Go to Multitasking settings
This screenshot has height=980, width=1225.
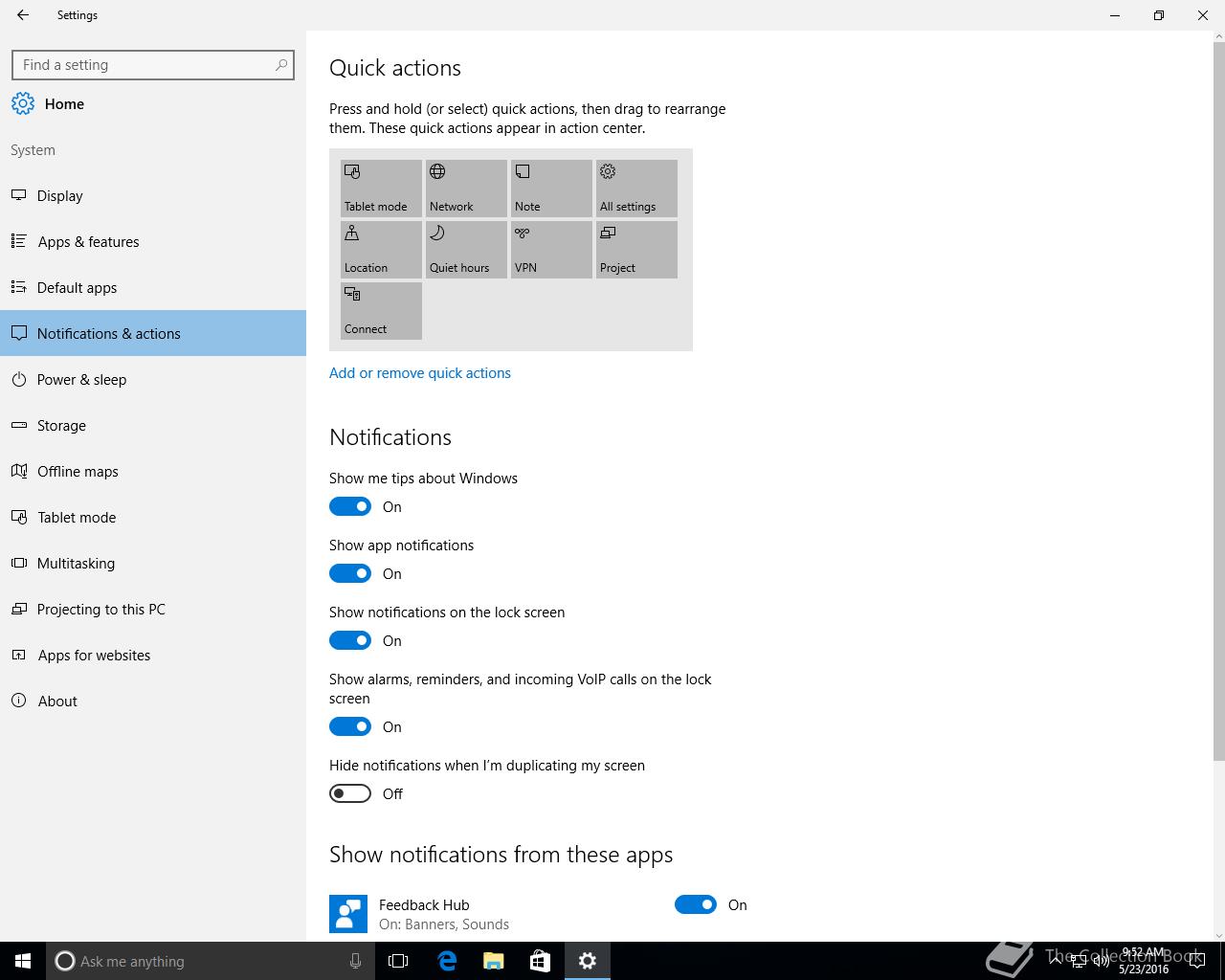pos(153,563)
